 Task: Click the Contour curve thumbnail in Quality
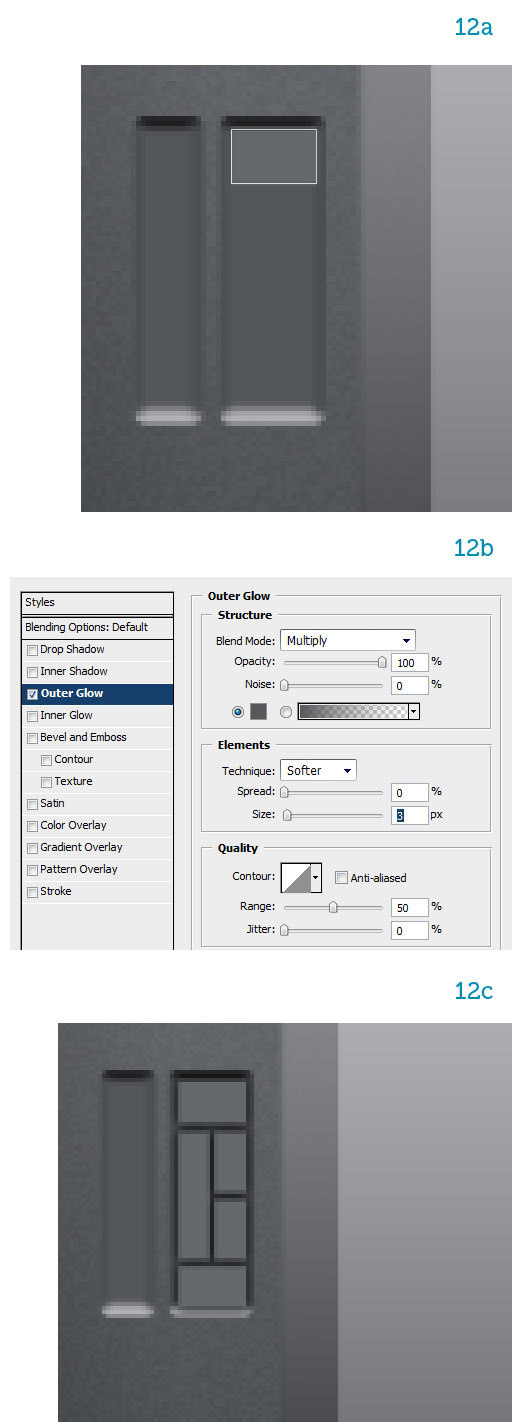[x=296, y=877]
